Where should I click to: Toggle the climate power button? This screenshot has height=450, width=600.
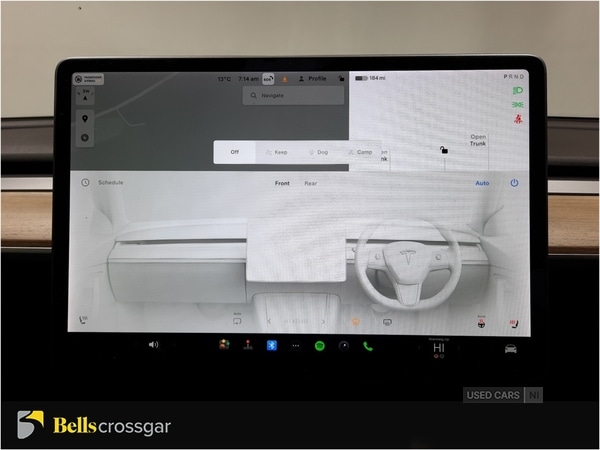(x=514, y=183)
